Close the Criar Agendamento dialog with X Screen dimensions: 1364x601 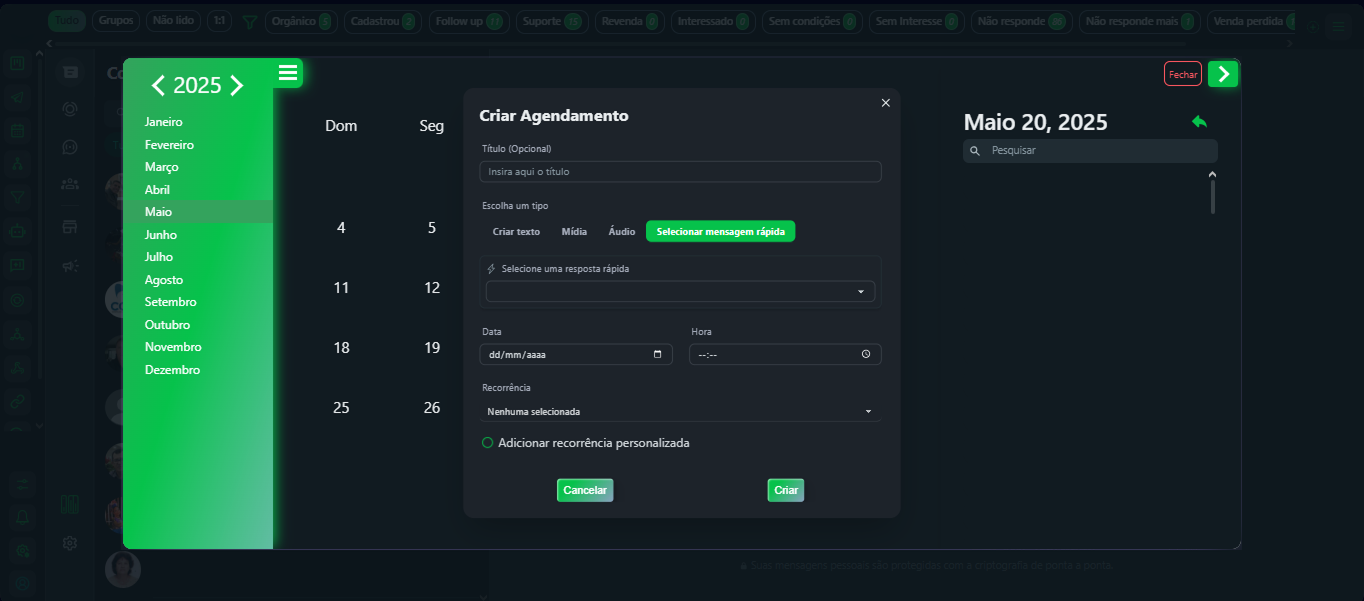tap(885, 103)
